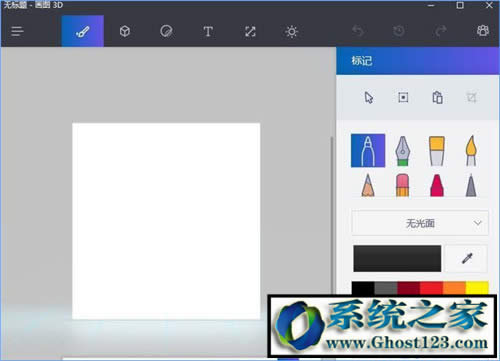Pick the orange color swatch

pyautogui.click(x=454, y=288)
